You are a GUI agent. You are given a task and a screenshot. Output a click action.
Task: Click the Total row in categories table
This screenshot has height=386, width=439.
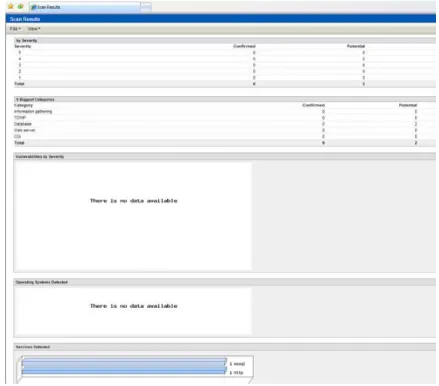click(x=225, y=143)
